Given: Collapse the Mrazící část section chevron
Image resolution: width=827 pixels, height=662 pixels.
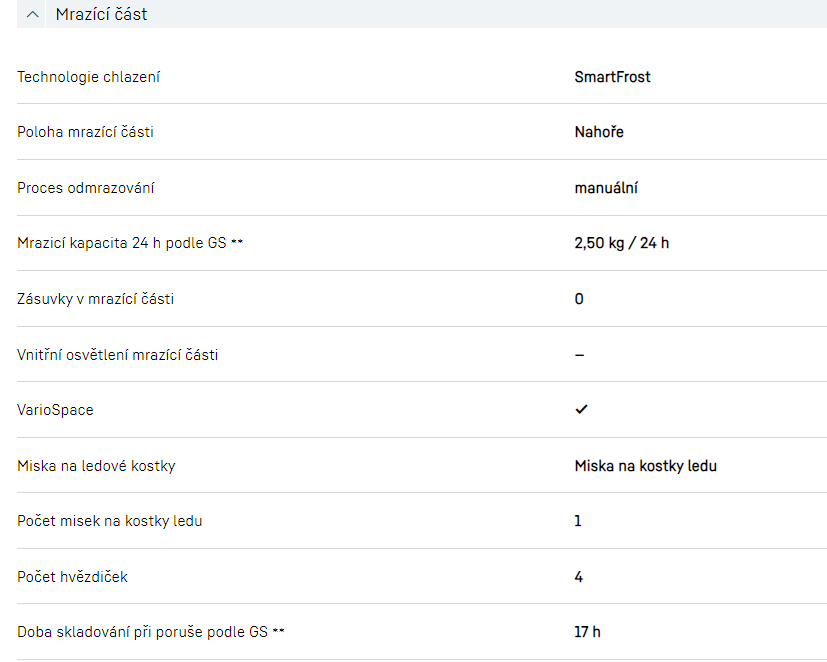Looking at the screenshot, I should pyautogui.click(x=33, y=15).
